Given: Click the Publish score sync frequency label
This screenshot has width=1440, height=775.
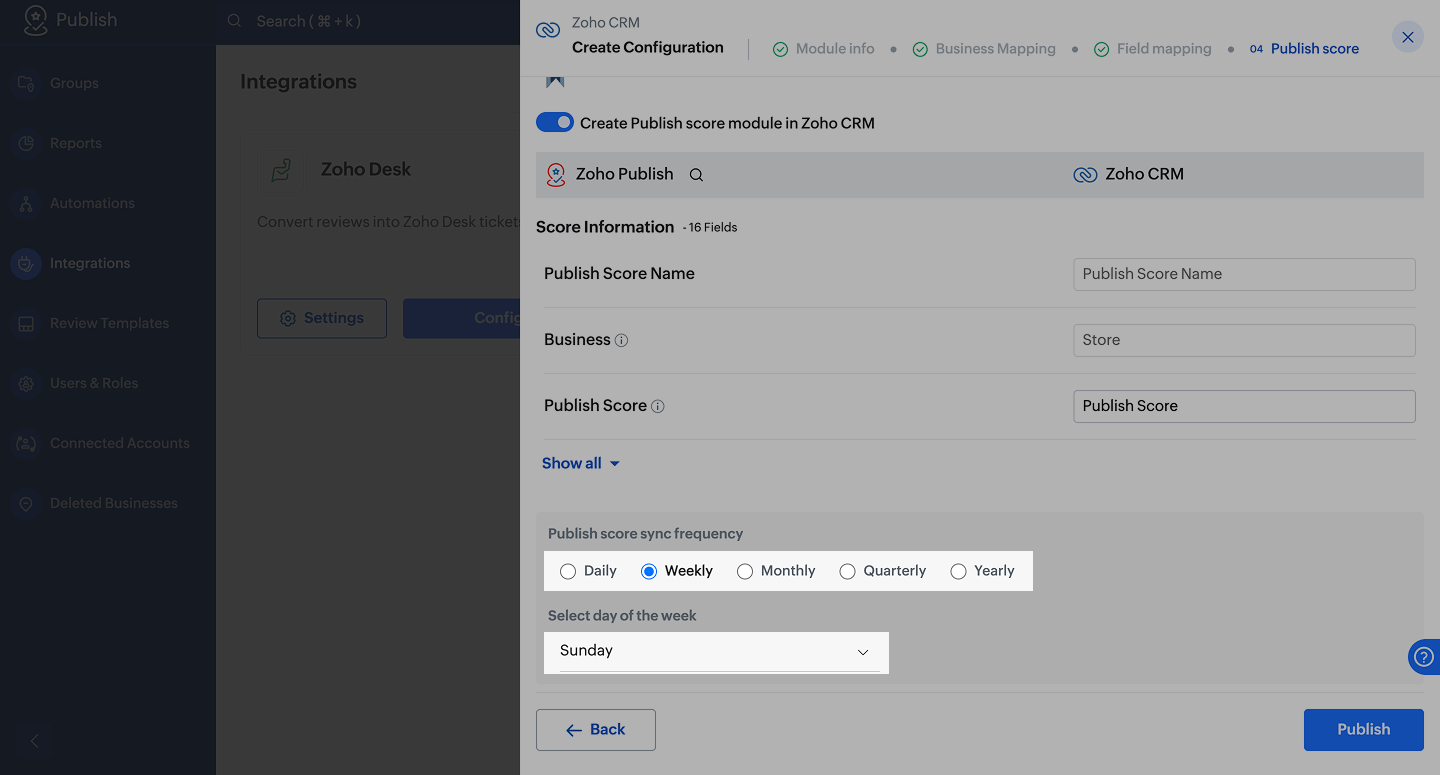Looking at the screenshot, I should (646, 534).
